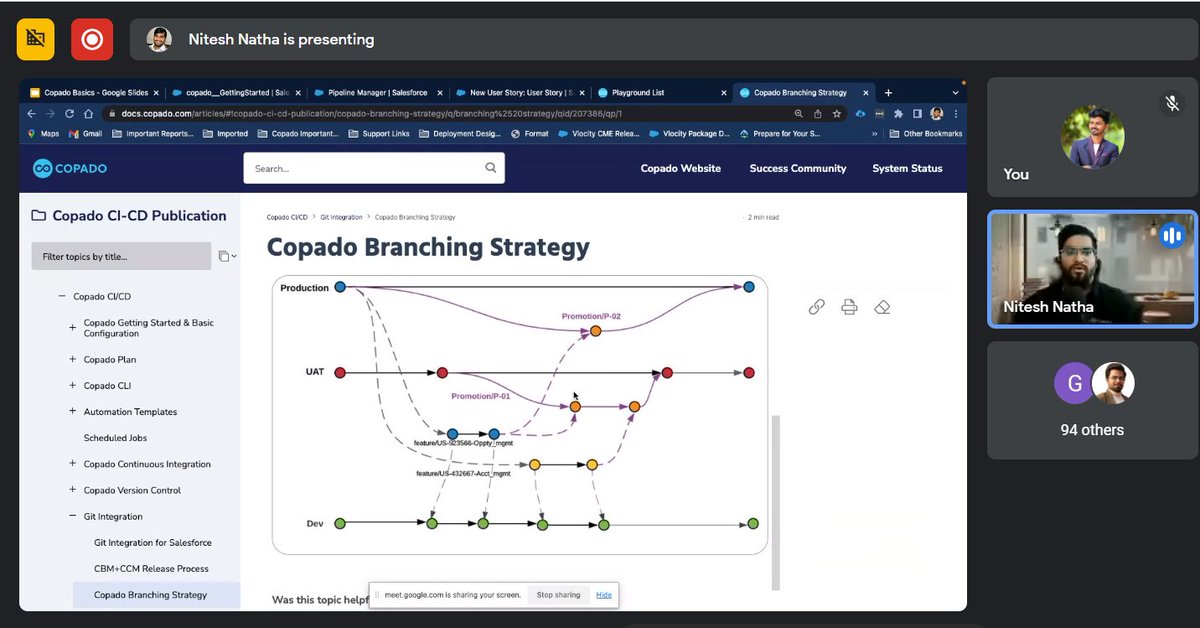Viewport: 1200px width, 628px height.
Task: Open the Chrome tab search chevron
Action: click(954, 93)
